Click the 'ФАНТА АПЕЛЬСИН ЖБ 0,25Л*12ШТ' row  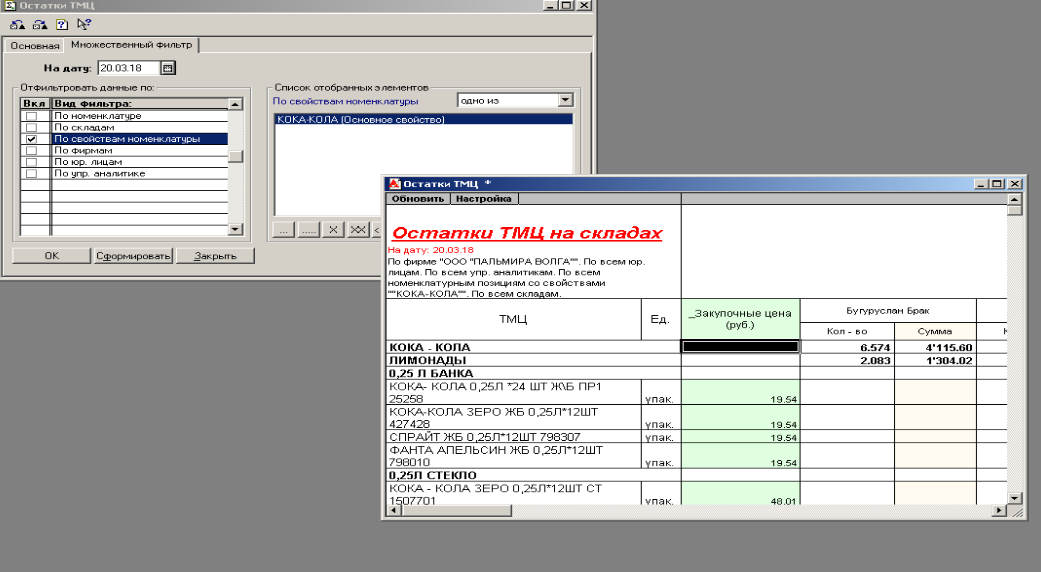point(514,456)
